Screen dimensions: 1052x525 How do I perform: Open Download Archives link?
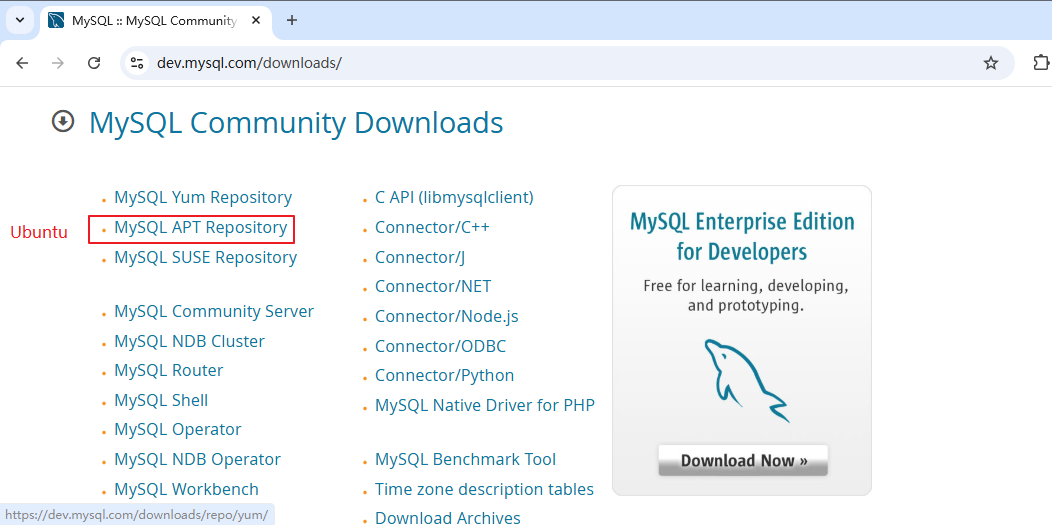point(448,518)
